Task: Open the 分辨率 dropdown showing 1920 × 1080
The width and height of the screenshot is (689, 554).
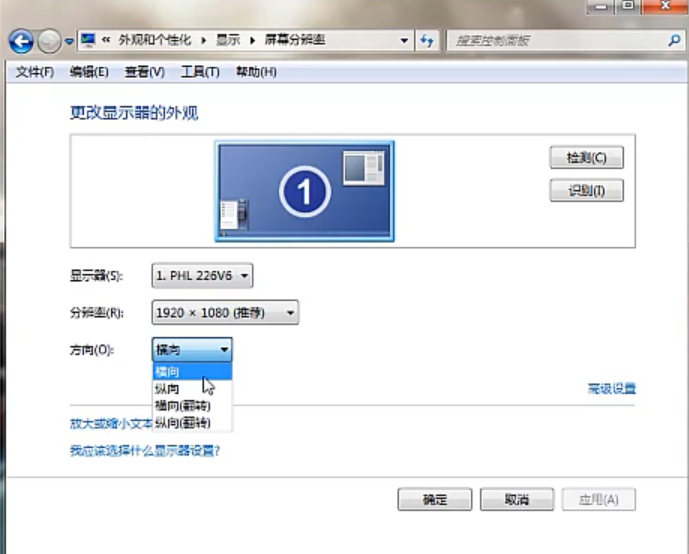Action: coord(225,313)
